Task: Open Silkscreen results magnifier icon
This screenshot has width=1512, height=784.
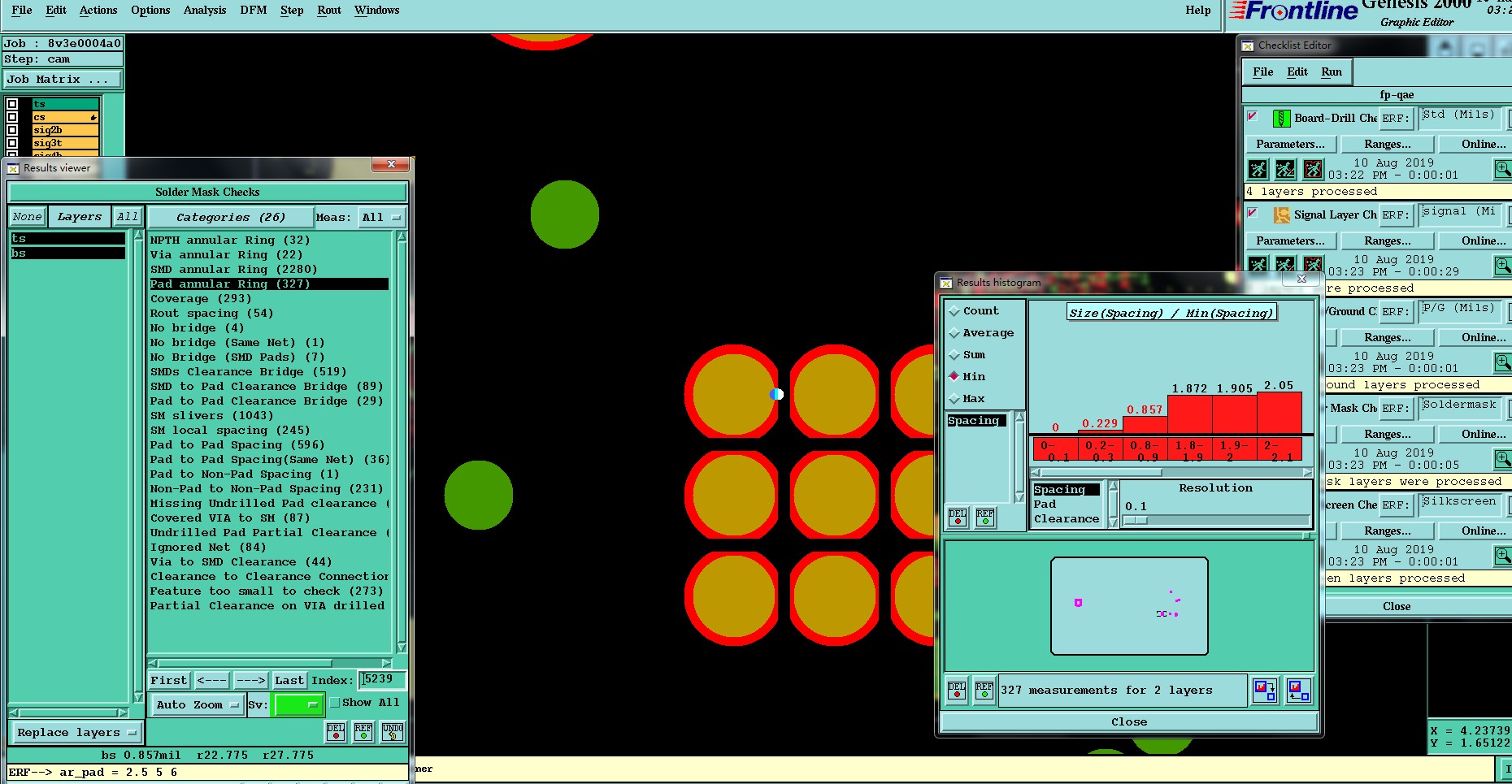Action: pyautogui.click(x=1503, y=556)
